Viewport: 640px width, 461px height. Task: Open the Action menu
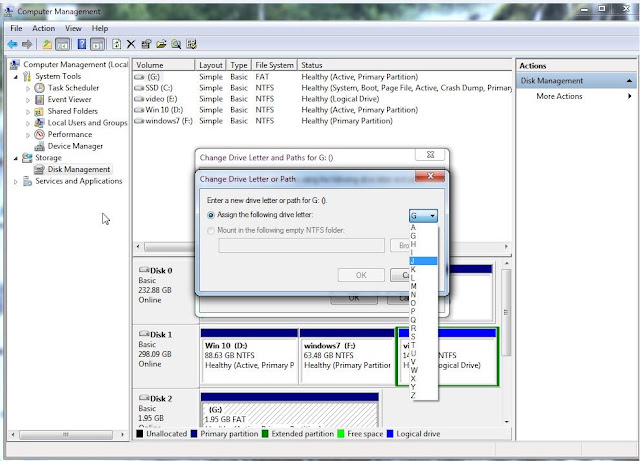(43, 28)
